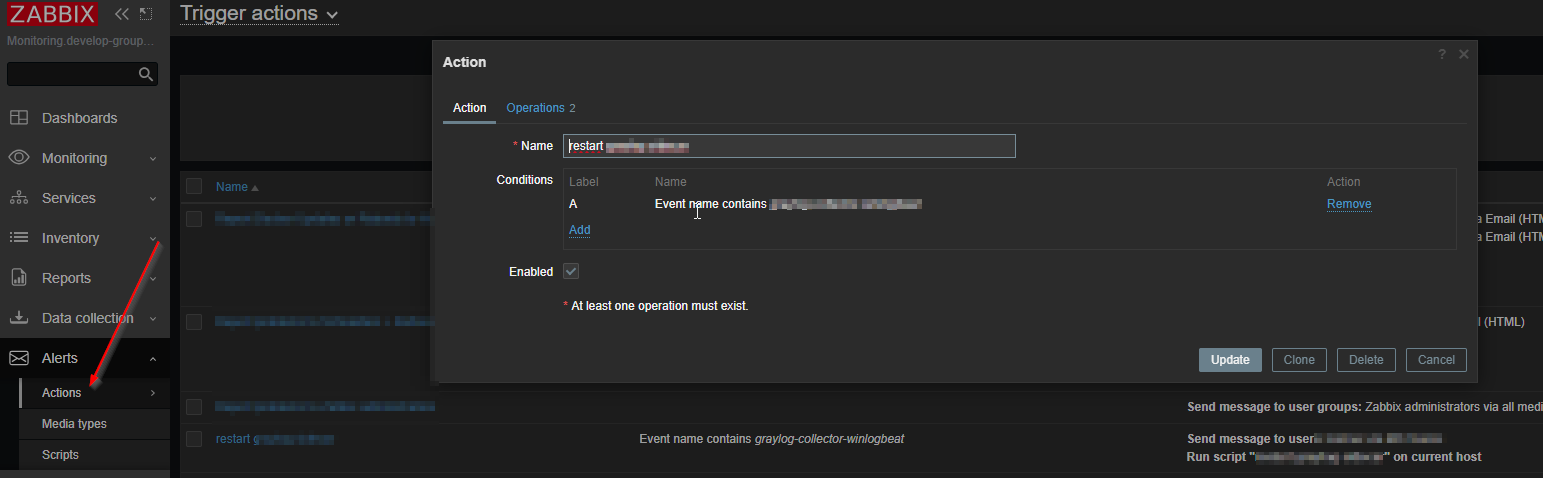The width and height of the screenshot is (1543, 478).
Task: Collapse the Alerts menu section
Action: coord(152,358)
